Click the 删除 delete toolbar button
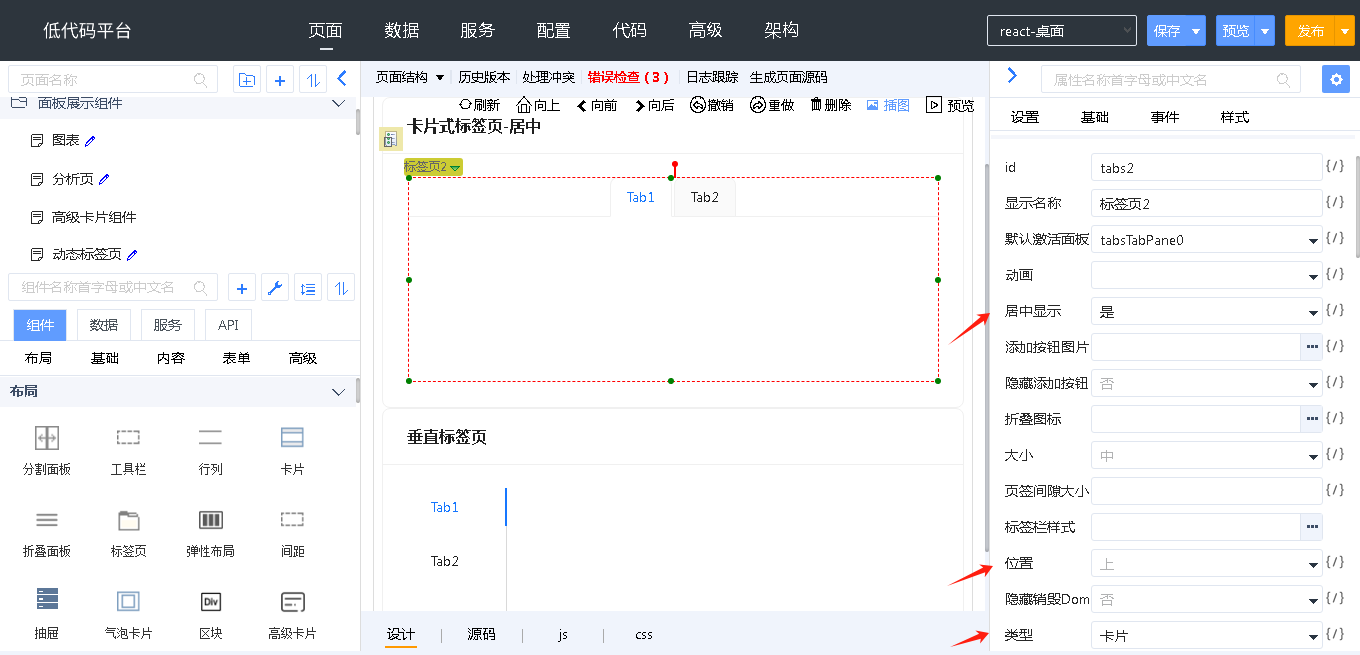Viewport: 1360px width, 655px height. [831, 105]
